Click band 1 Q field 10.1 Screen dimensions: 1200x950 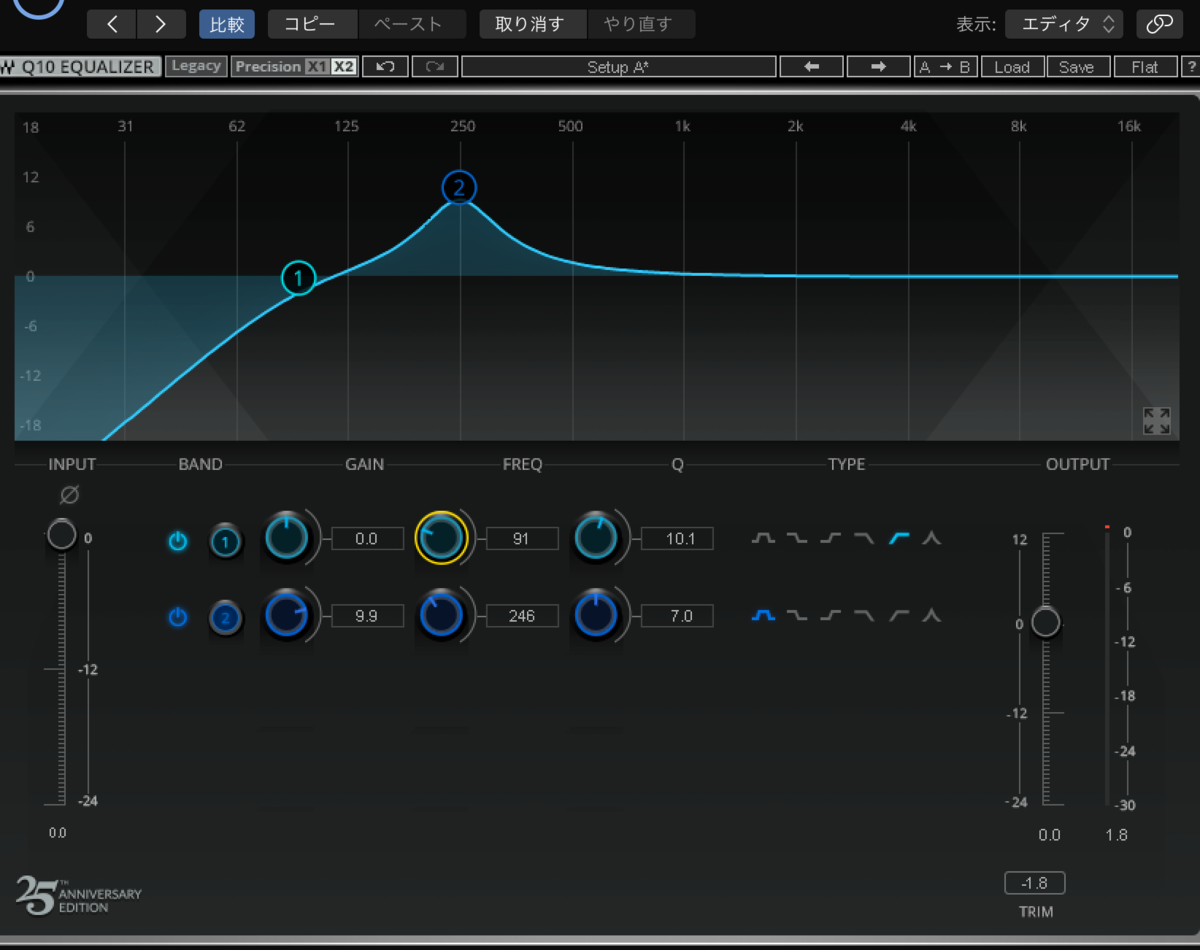[x=678, y=539]
